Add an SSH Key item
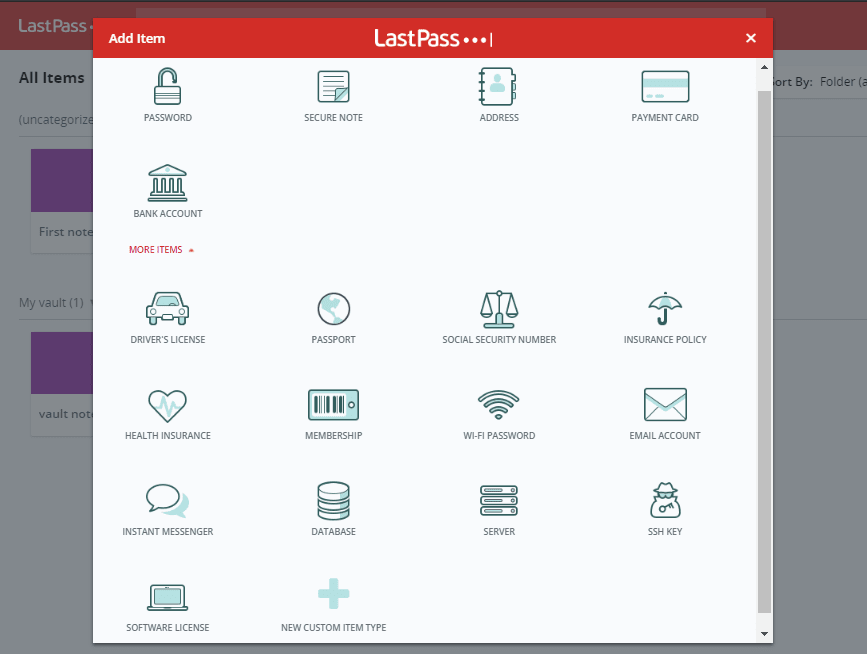This screenshot has width=867, height=654. click(x=665, y=509)
